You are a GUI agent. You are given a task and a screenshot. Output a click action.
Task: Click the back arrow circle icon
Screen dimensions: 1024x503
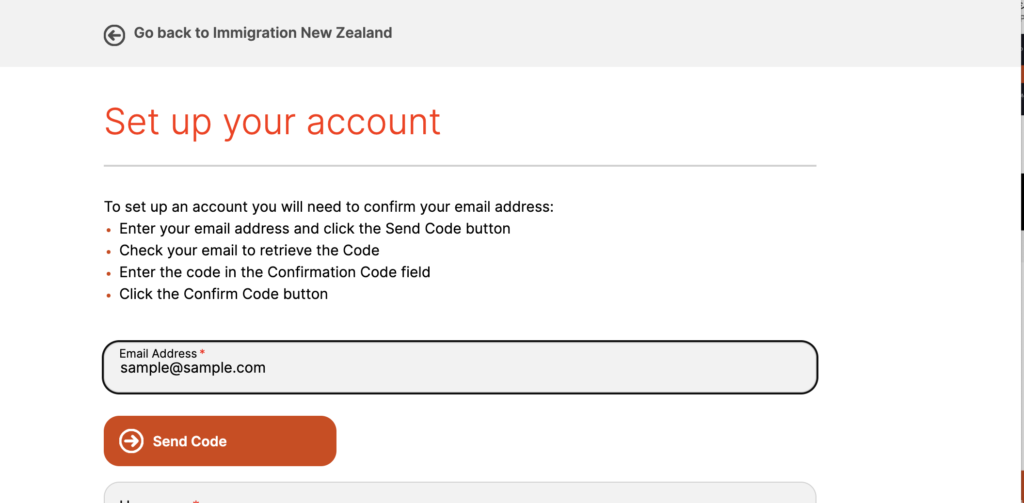(114, 34)
